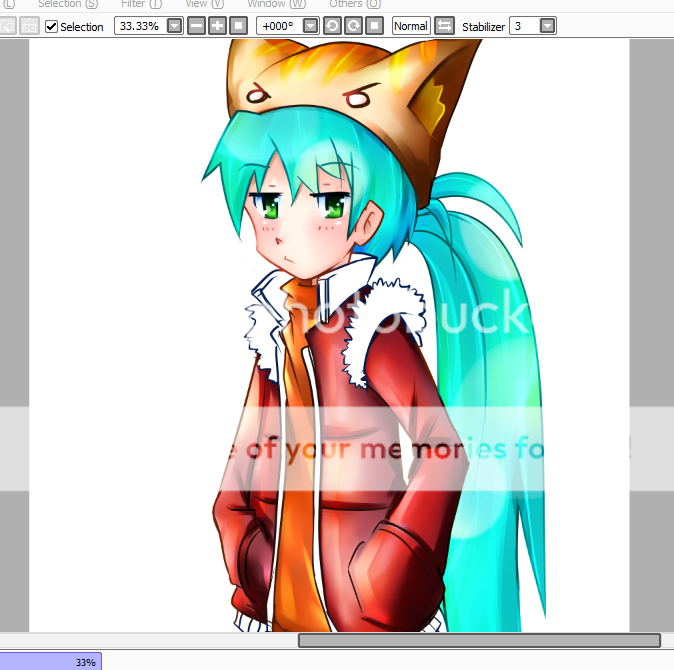Open the Others menu

pos(346,4)
